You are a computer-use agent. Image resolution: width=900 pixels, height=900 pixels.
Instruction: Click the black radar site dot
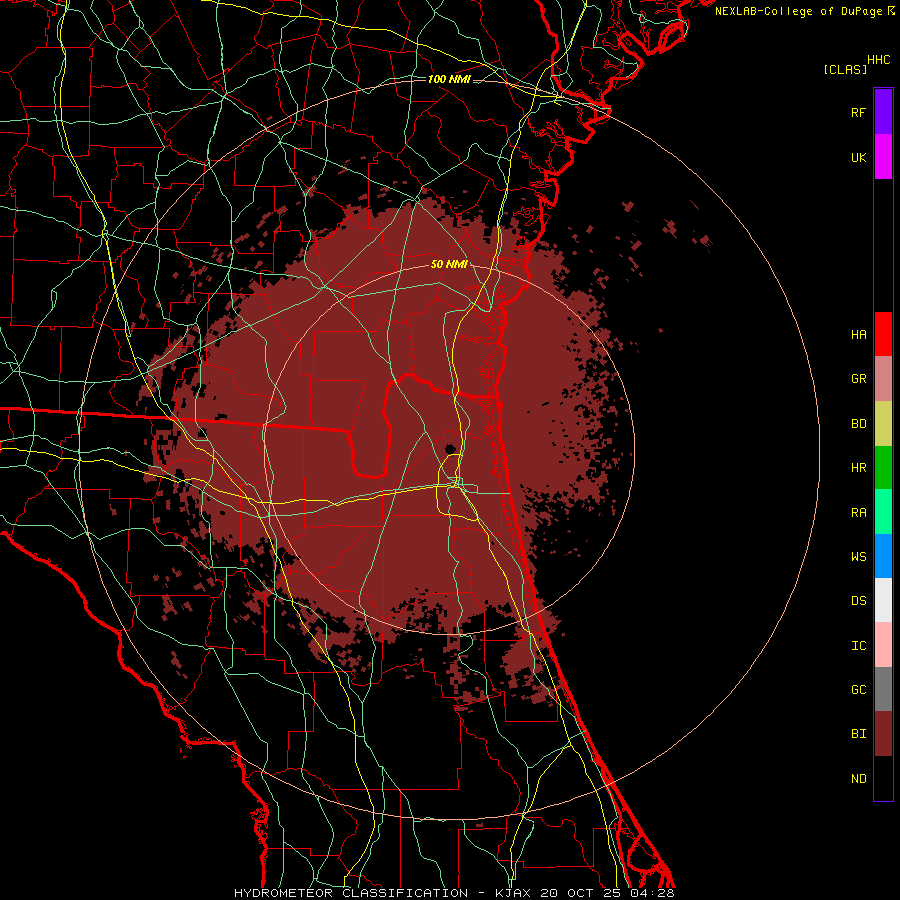[x=450, y=448]
